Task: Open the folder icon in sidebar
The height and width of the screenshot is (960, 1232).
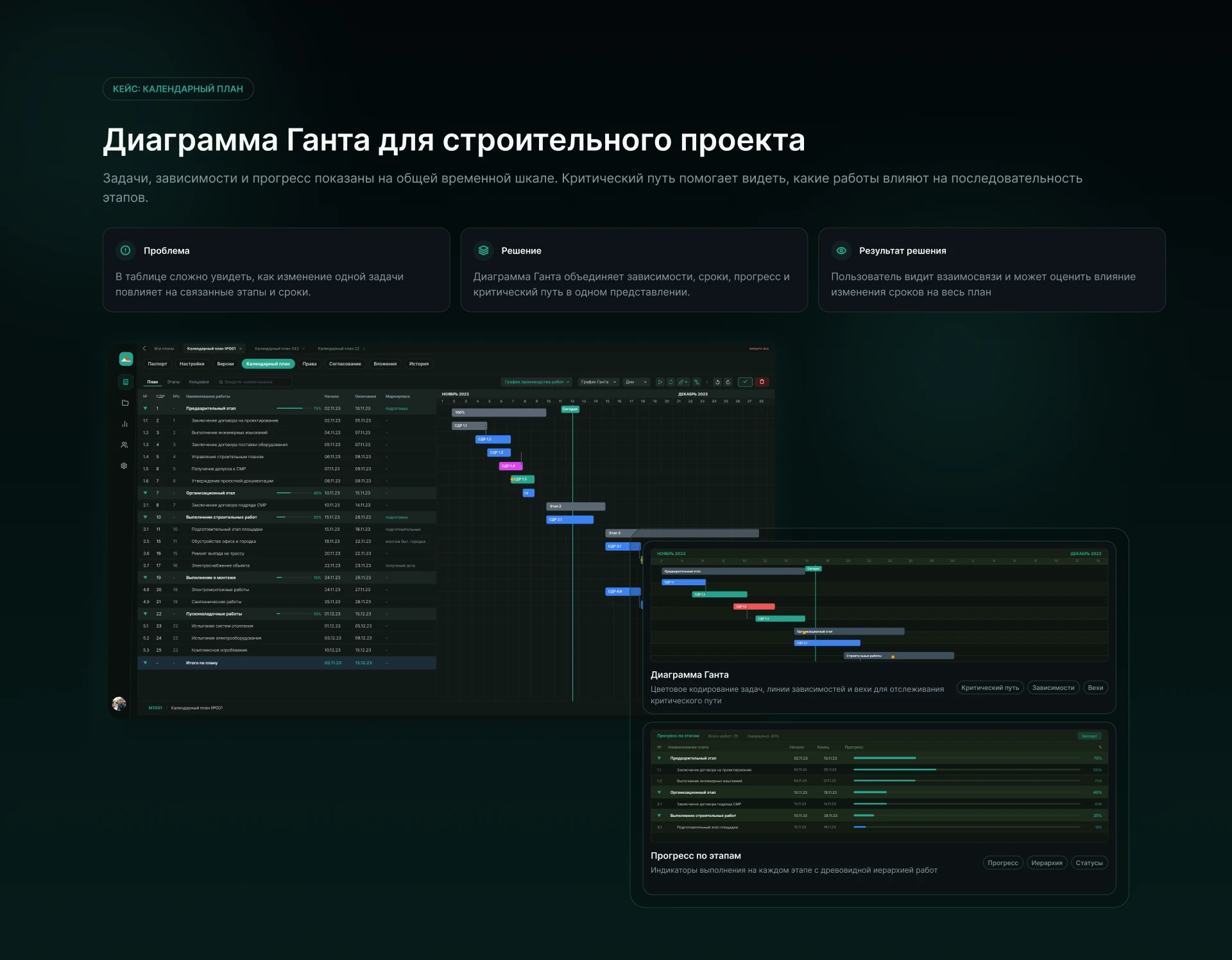Action: [x=125, y=403]
